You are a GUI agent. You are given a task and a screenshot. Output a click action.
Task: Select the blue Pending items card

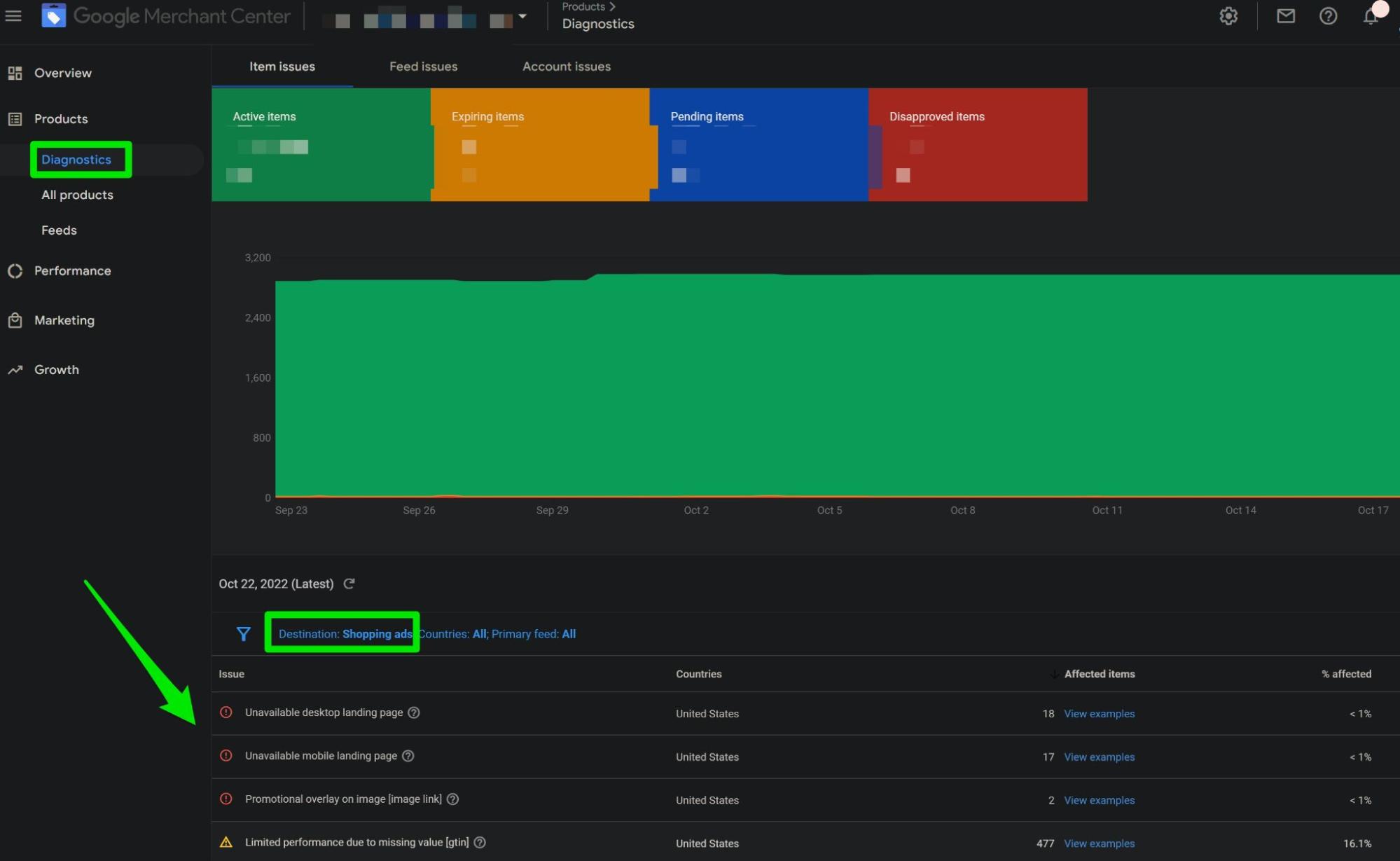point(759,145)
